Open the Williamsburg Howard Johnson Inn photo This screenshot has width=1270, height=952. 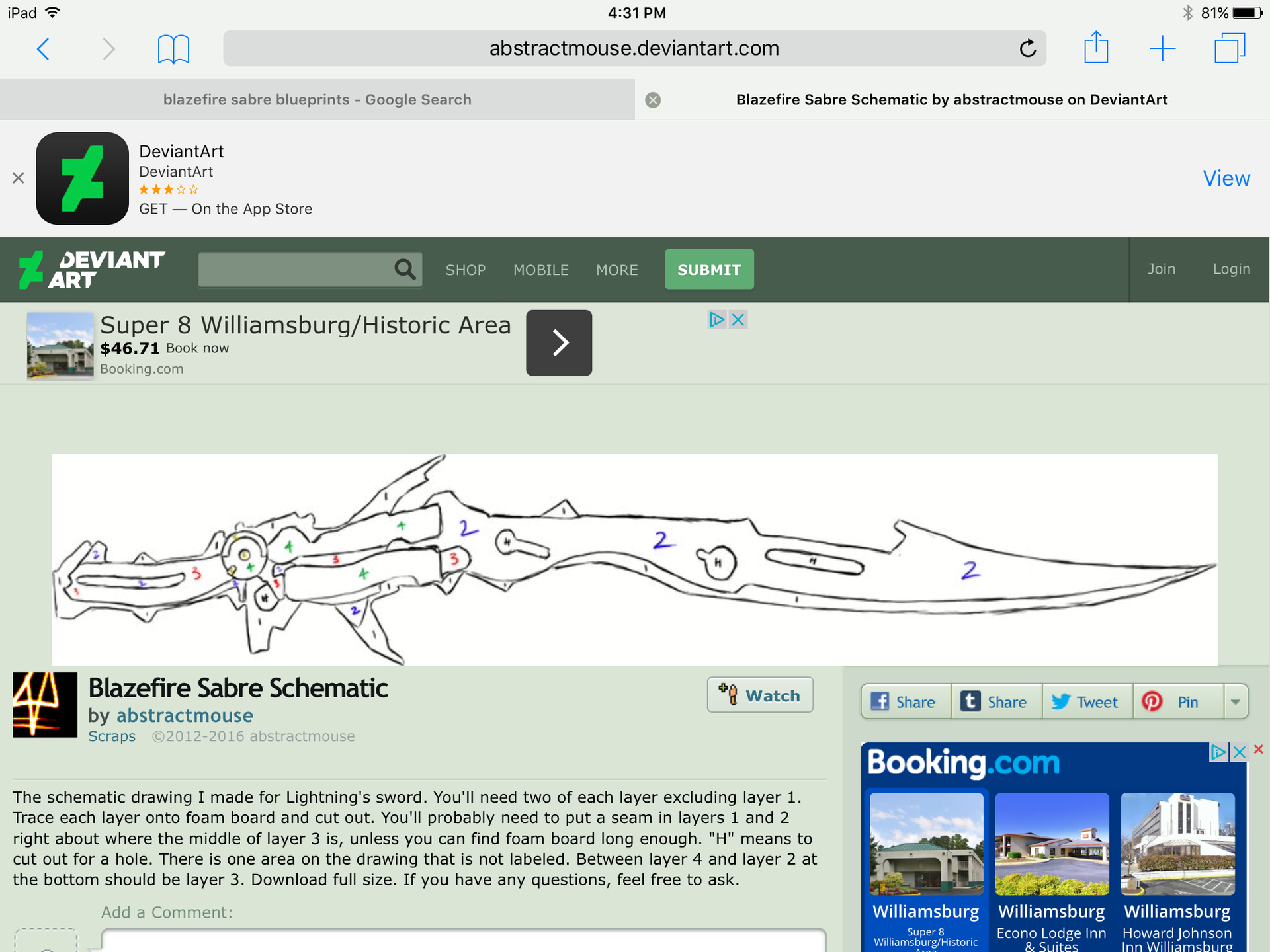(x=1177, y=844)
